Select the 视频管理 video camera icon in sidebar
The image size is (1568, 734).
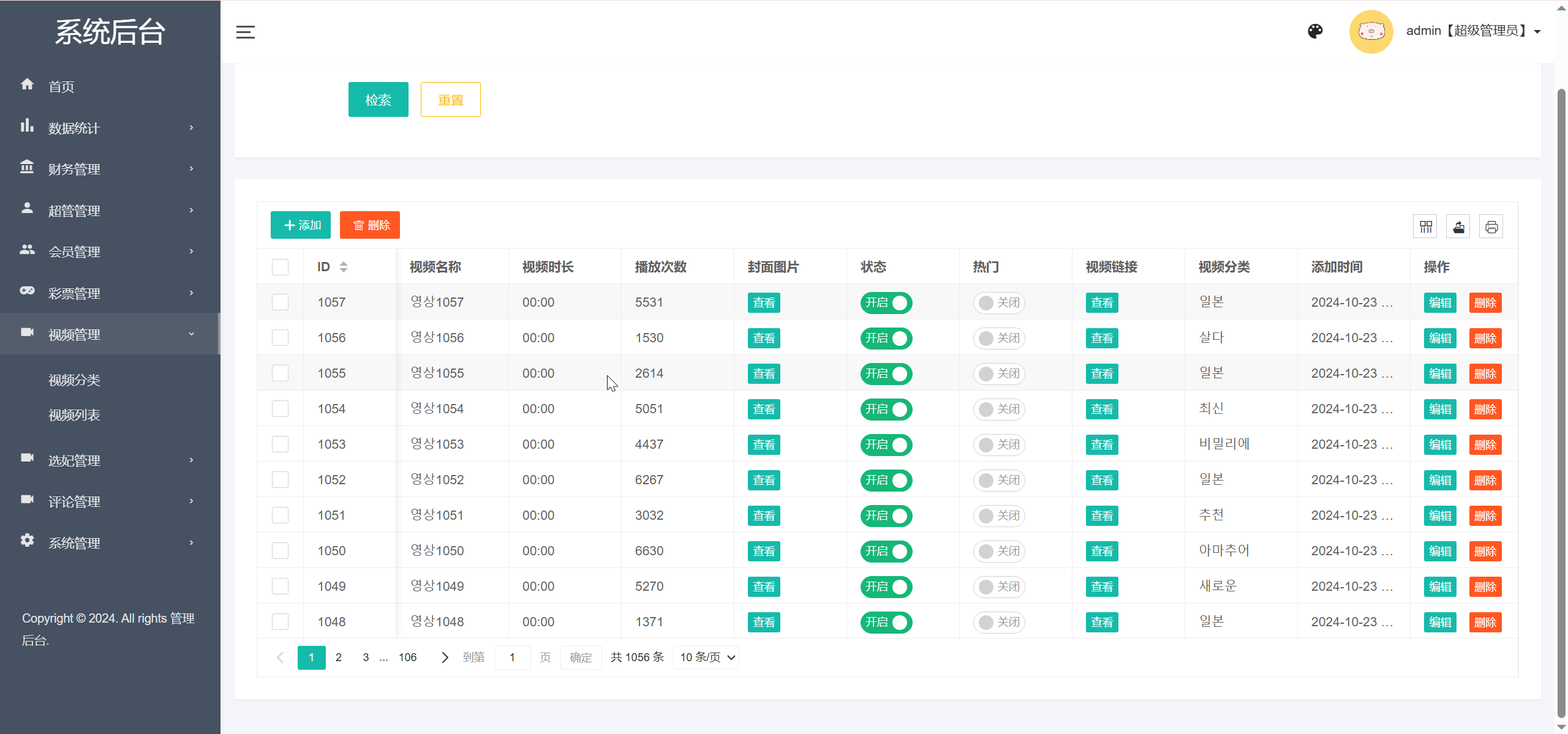[x=27, y=333]
